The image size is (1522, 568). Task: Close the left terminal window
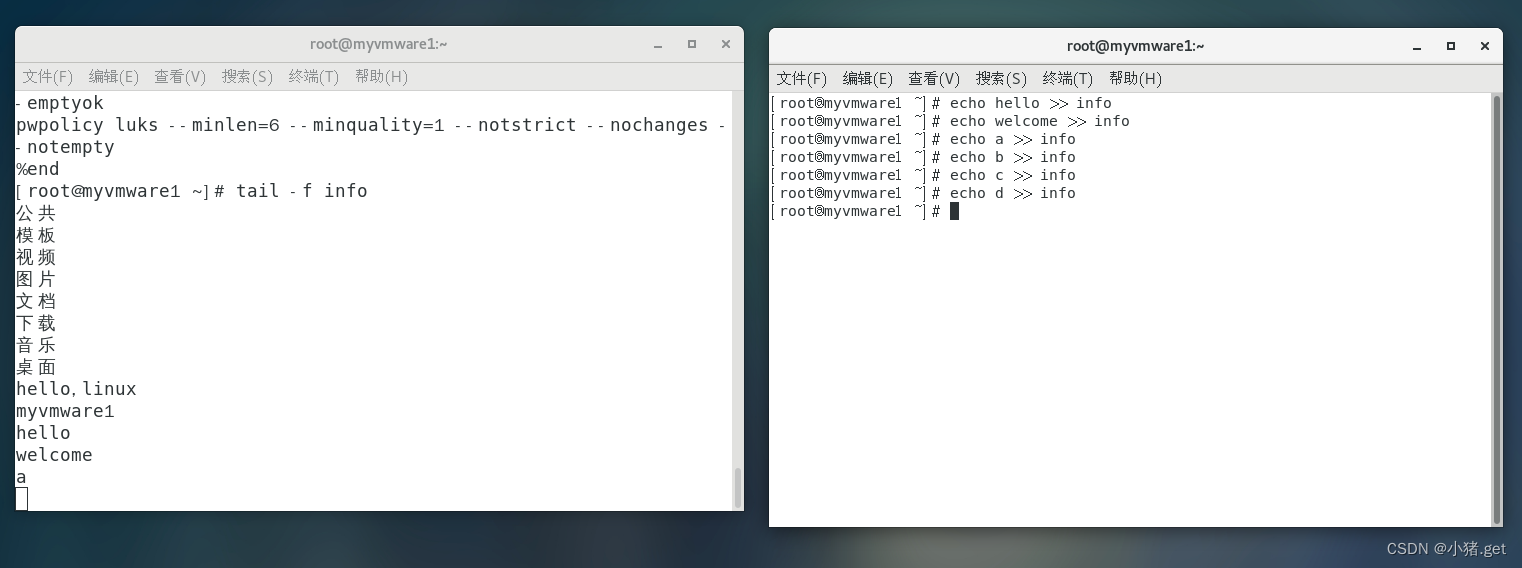[726, 44]
